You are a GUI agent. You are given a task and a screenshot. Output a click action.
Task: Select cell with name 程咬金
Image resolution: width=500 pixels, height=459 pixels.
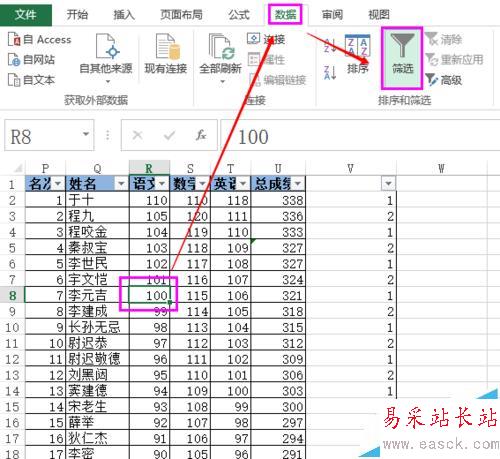click(97, 232)
